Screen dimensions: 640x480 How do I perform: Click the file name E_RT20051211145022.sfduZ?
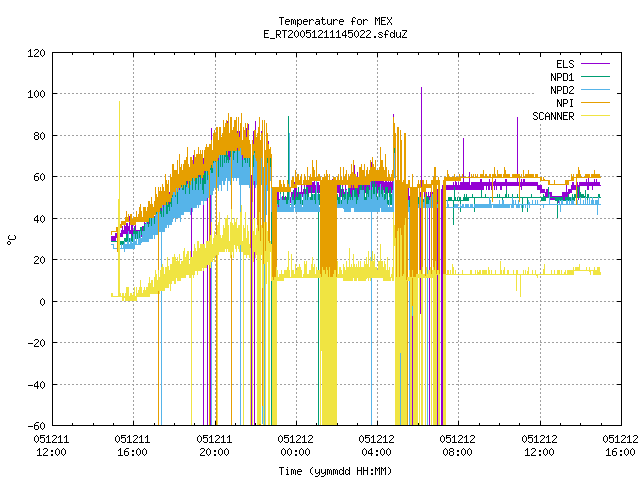[335, 34]
